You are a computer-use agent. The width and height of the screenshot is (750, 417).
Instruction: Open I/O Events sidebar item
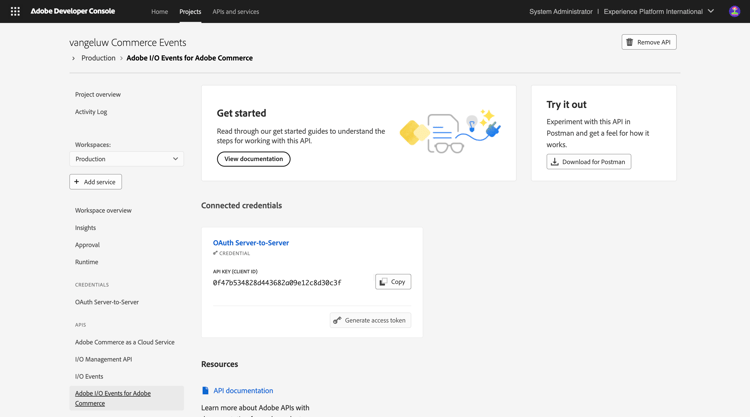(89, 377)
